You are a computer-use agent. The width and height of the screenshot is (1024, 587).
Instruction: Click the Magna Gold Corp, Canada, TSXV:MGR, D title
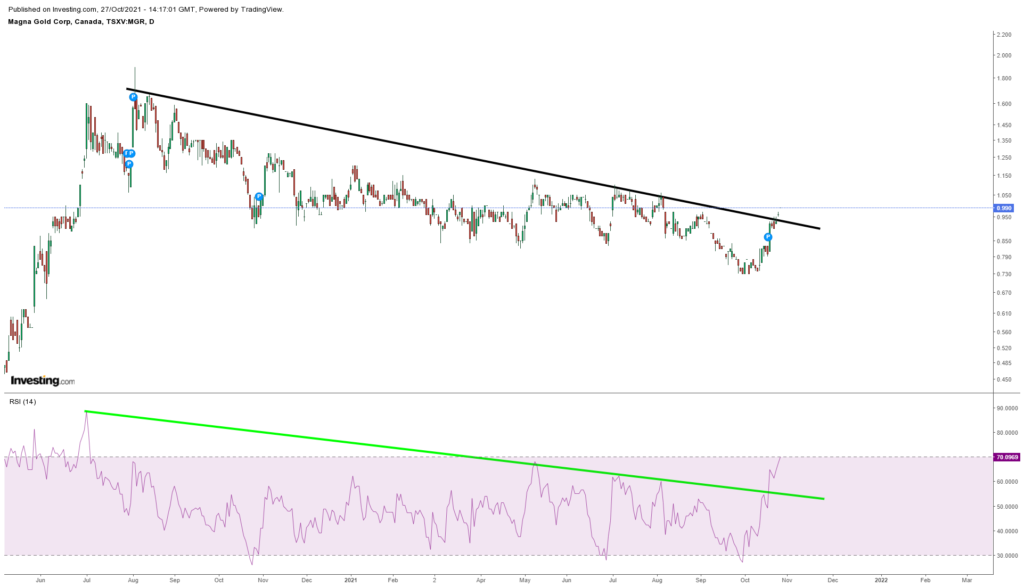81,22
